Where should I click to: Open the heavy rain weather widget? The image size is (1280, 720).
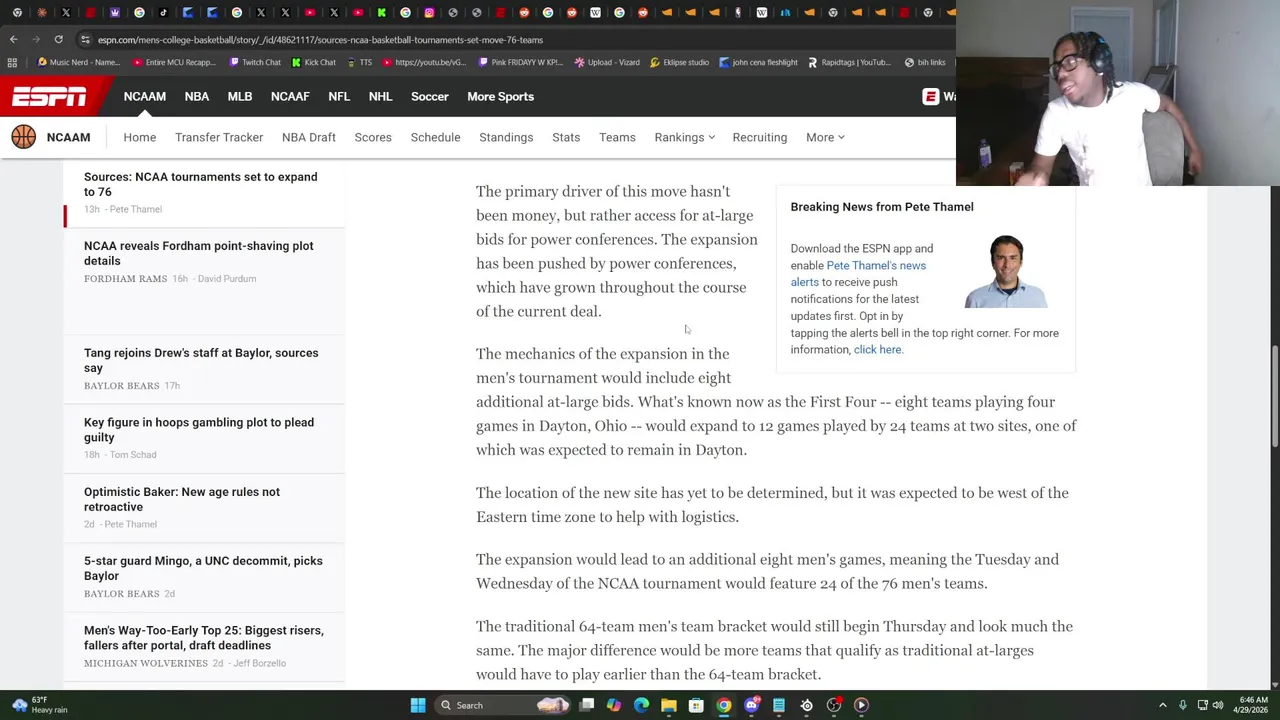pos(40,705)
